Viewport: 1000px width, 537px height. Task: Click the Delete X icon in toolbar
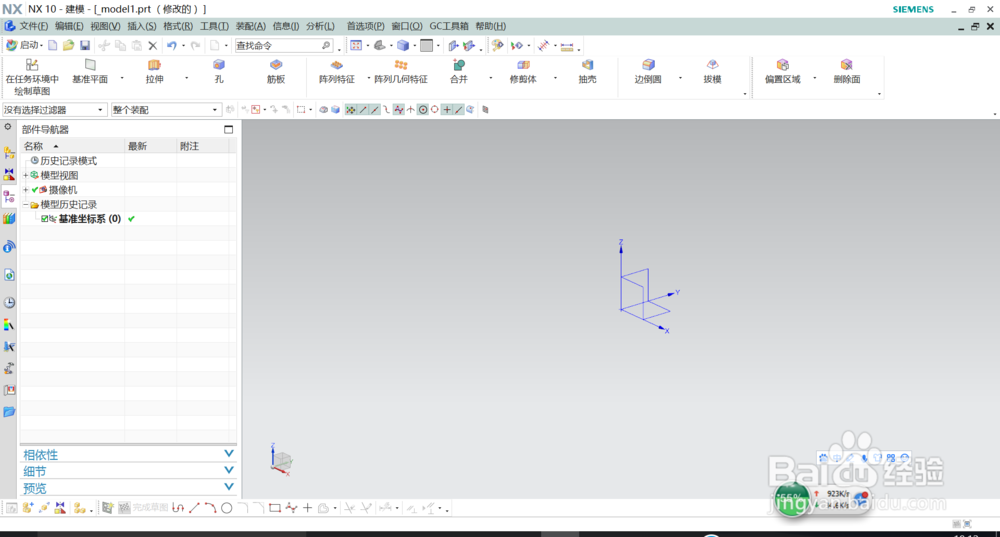(x=152, y=45)
